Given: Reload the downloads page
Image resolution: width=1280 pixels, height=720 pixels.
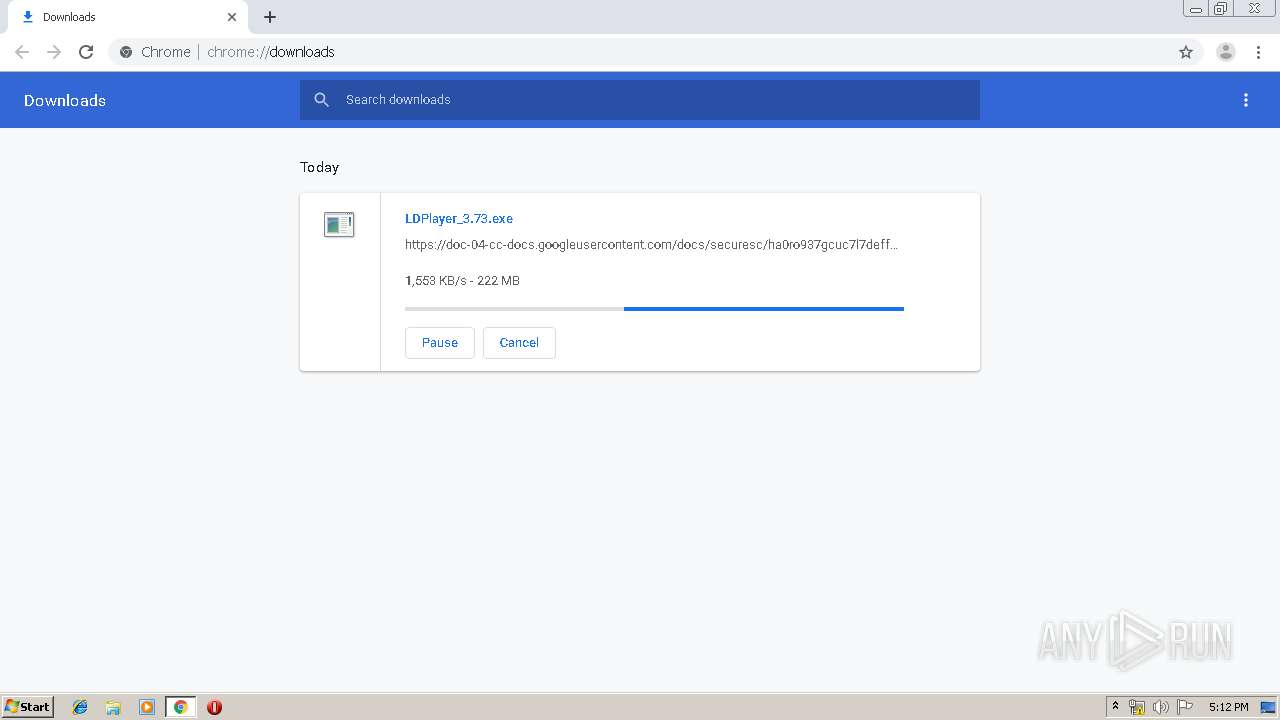Looking at the screenshot, I should click(86, 52).
